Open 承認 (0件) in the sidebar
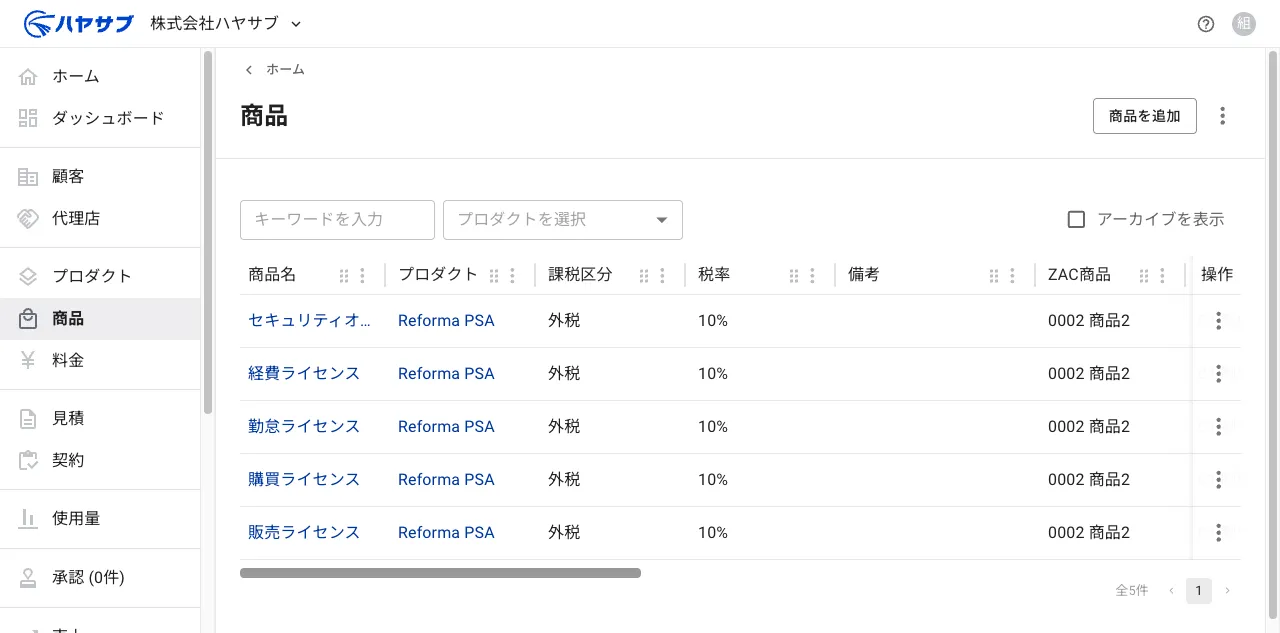 pos(100,577)
